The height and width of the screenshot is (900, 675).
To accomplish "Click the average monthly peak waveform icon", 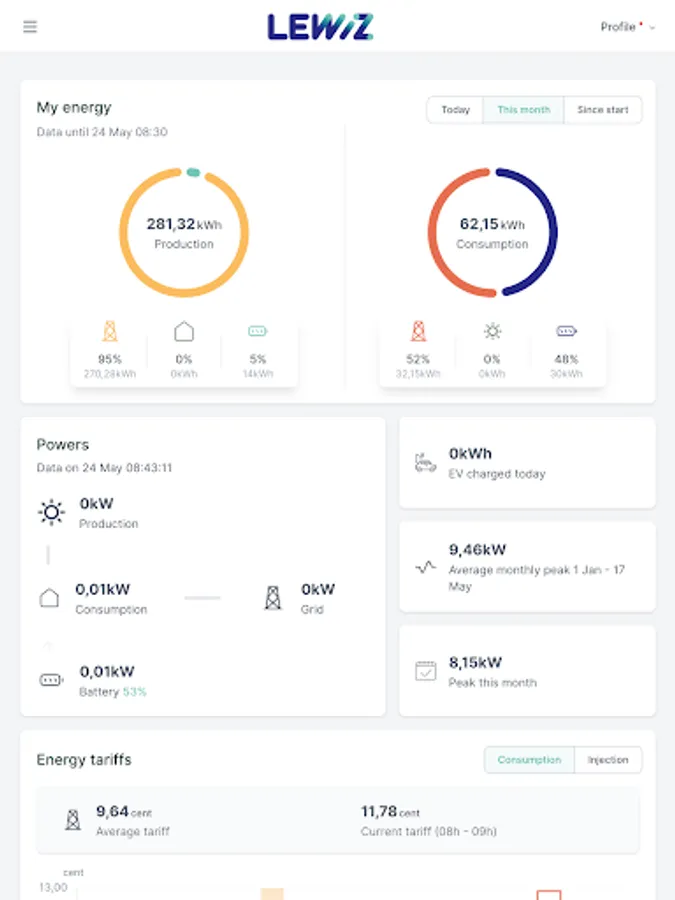I will 425,567.
